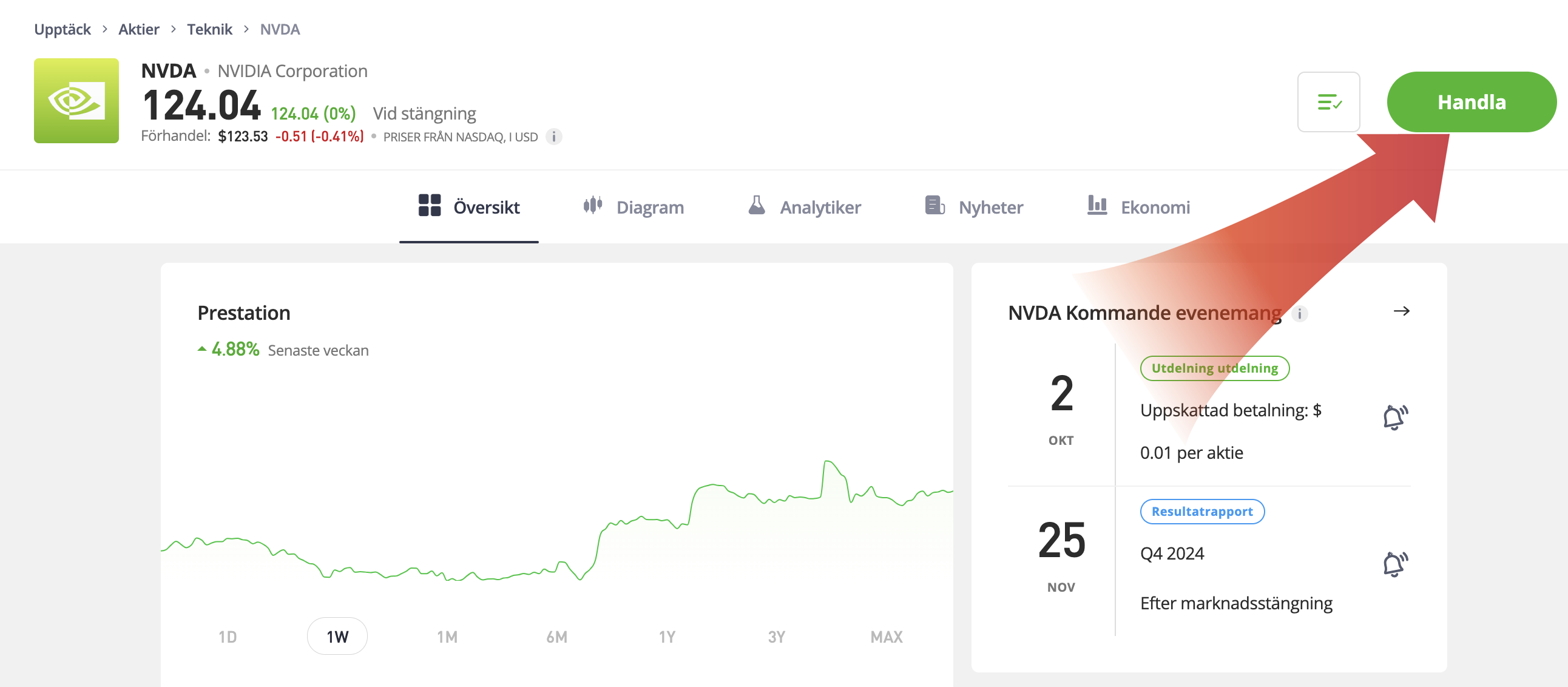
Task: Switch to the Diagram tab
Action: pyautogui.click(x=633, y=207)
